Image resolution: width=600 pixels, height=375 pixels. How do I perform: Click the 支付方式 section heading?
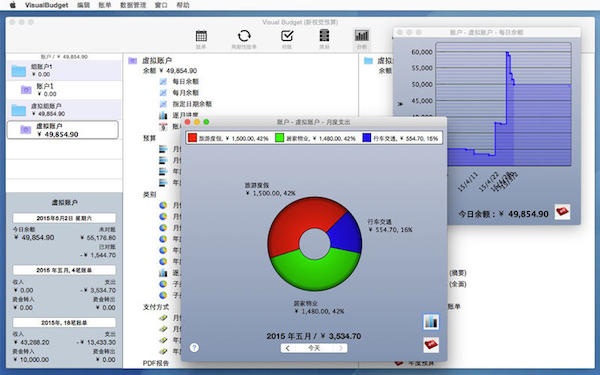[x=156, y=307]
